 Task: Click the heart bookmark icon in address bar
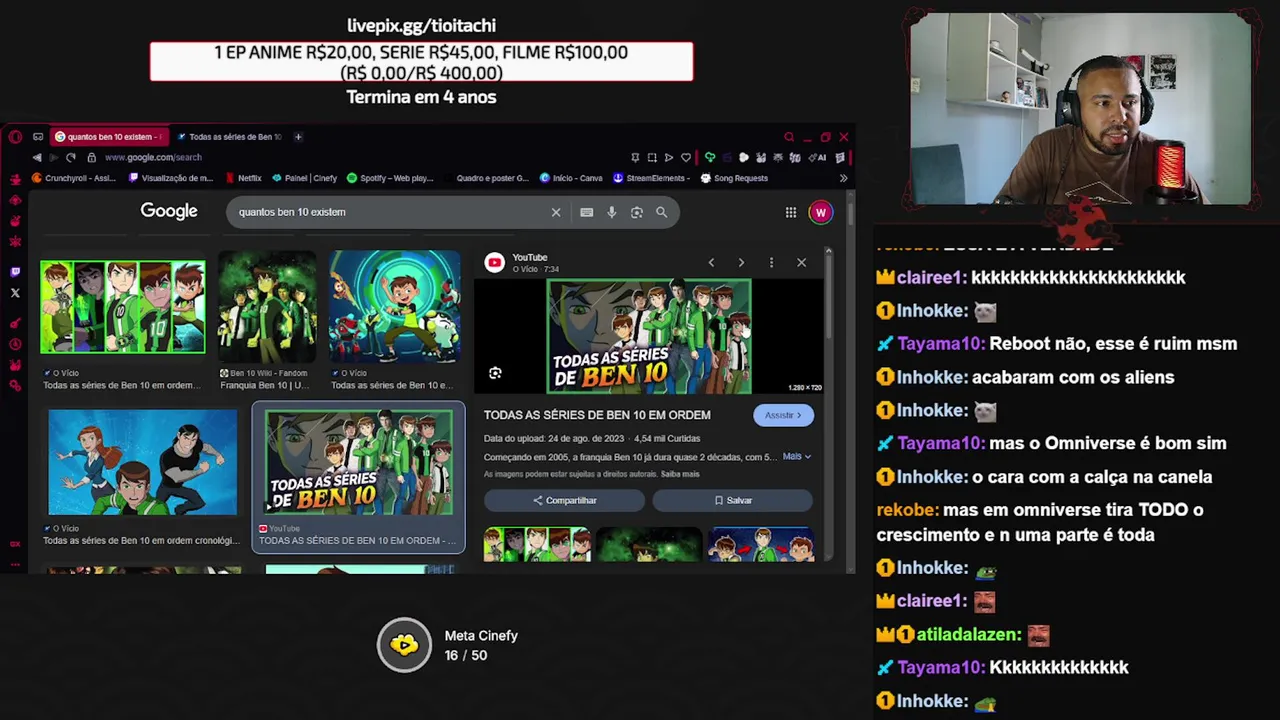[x=686, y=157]
